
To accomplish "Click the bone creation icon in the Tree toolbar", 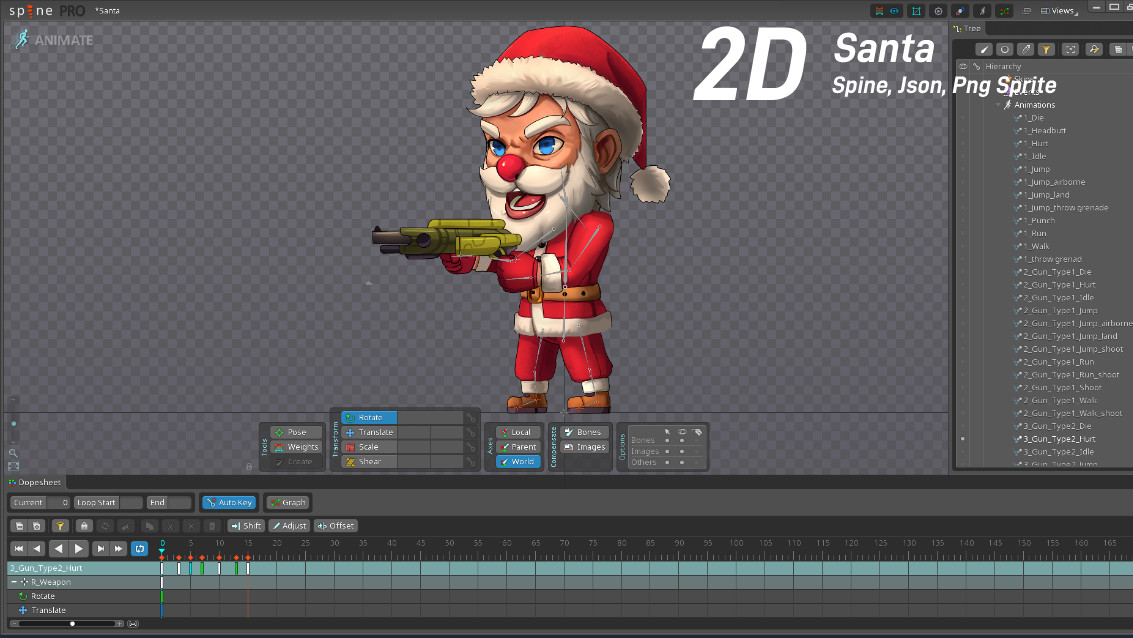I will (x=984, y=48).
